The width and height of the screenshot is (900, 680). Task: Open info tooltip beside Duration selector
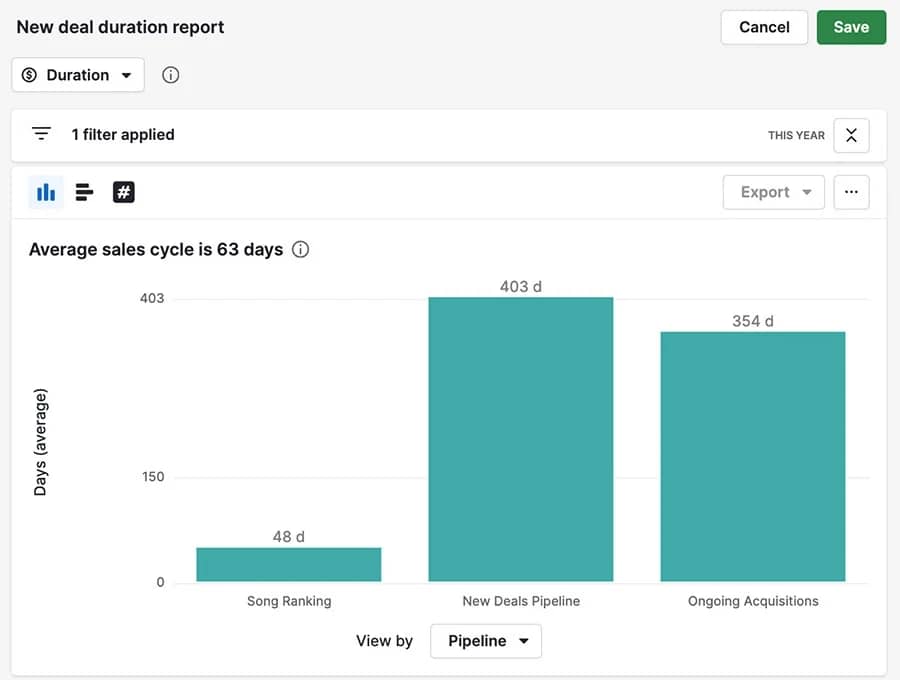point(170,74)
